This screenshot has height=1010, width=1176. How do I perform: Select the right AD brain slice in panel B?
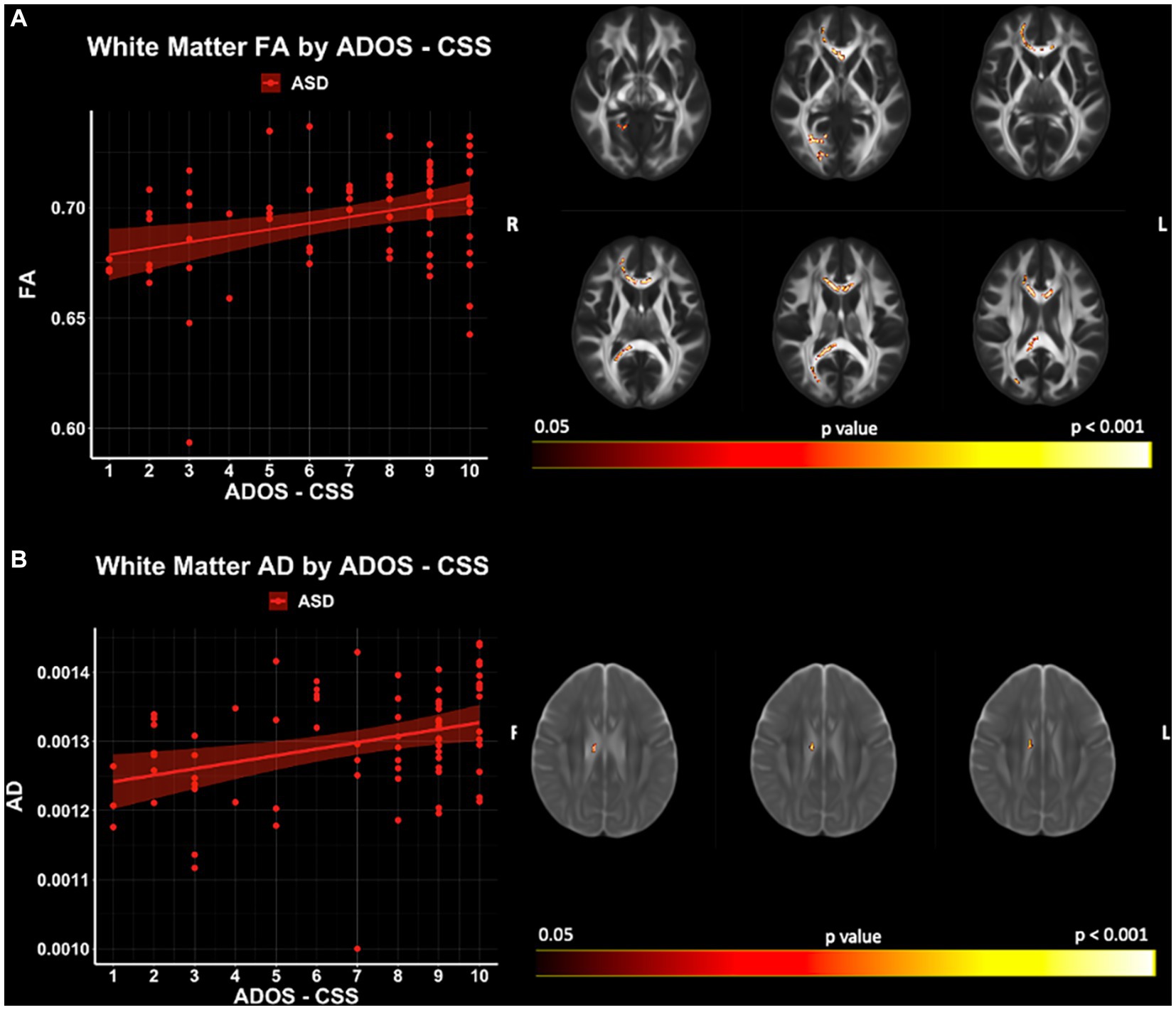click(x=1043, y=751)
